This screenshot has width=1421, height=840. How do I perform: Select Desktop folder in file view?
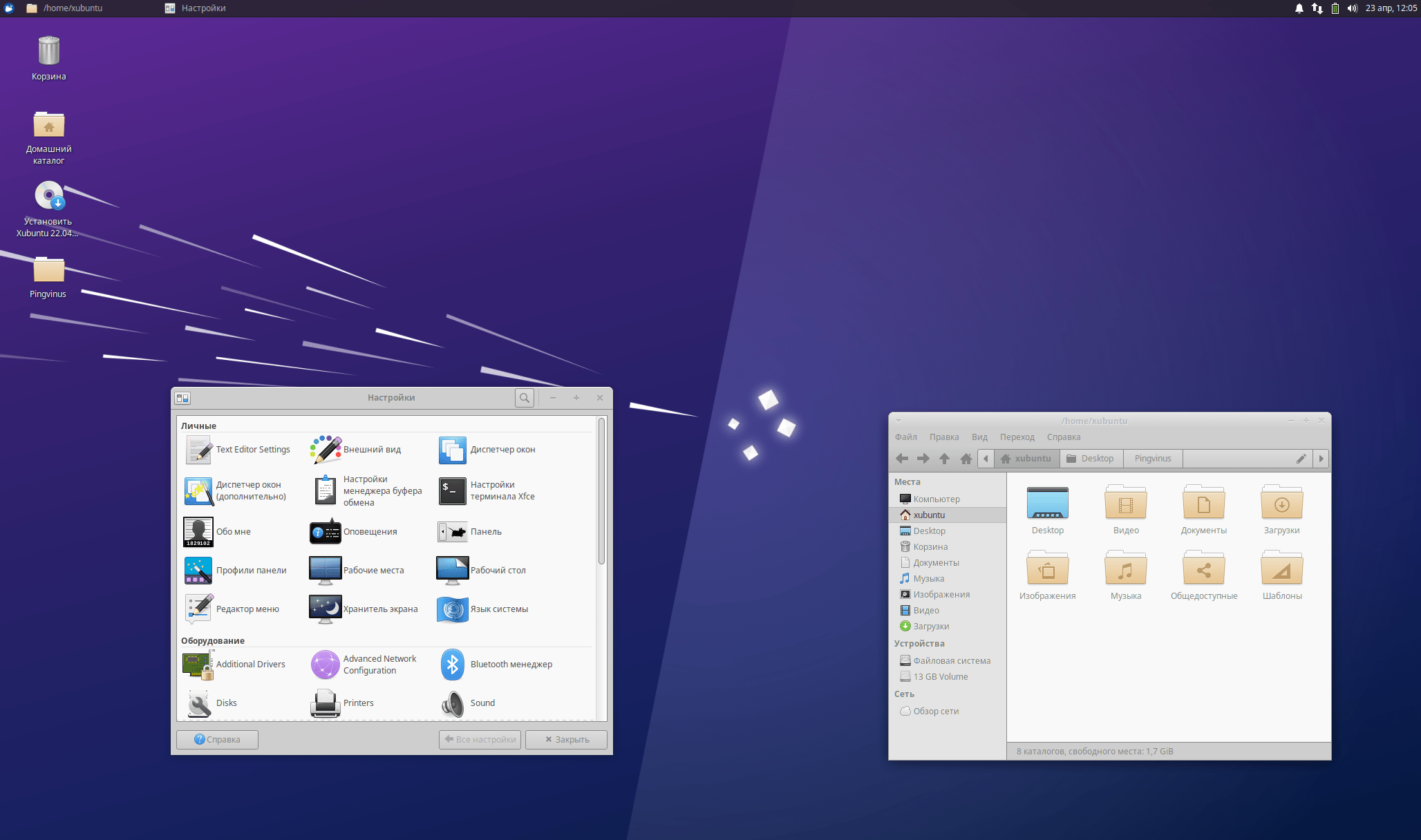1048,510
